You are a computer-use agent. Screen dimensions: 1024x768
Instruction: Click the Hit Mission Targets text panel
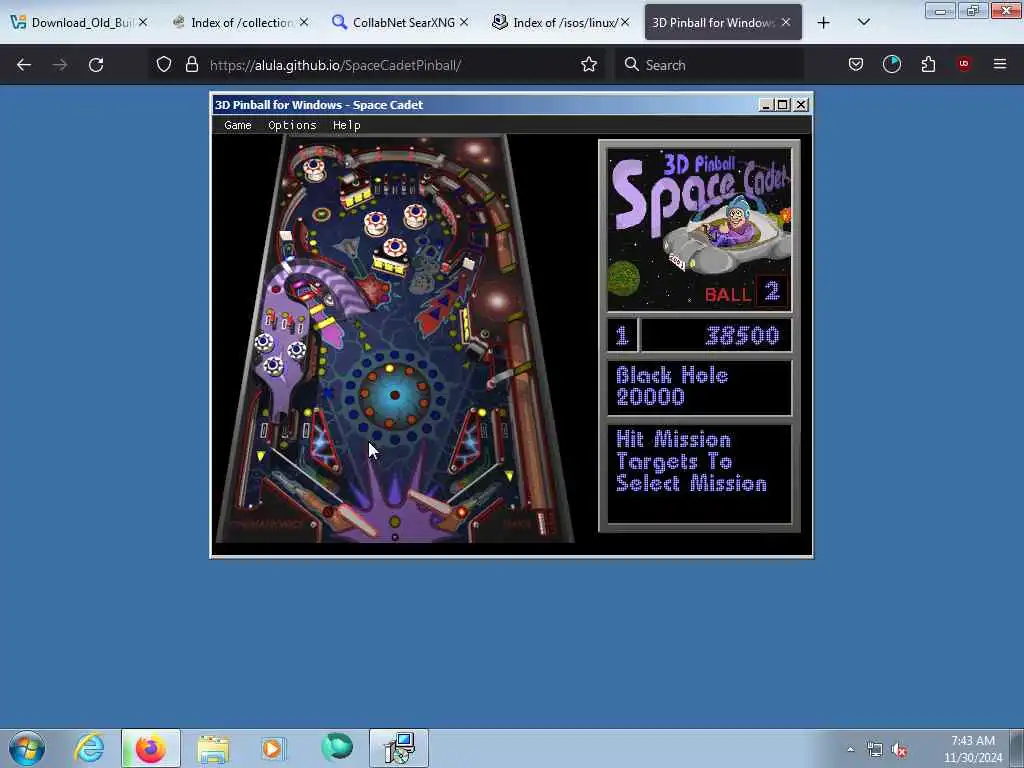699,473
